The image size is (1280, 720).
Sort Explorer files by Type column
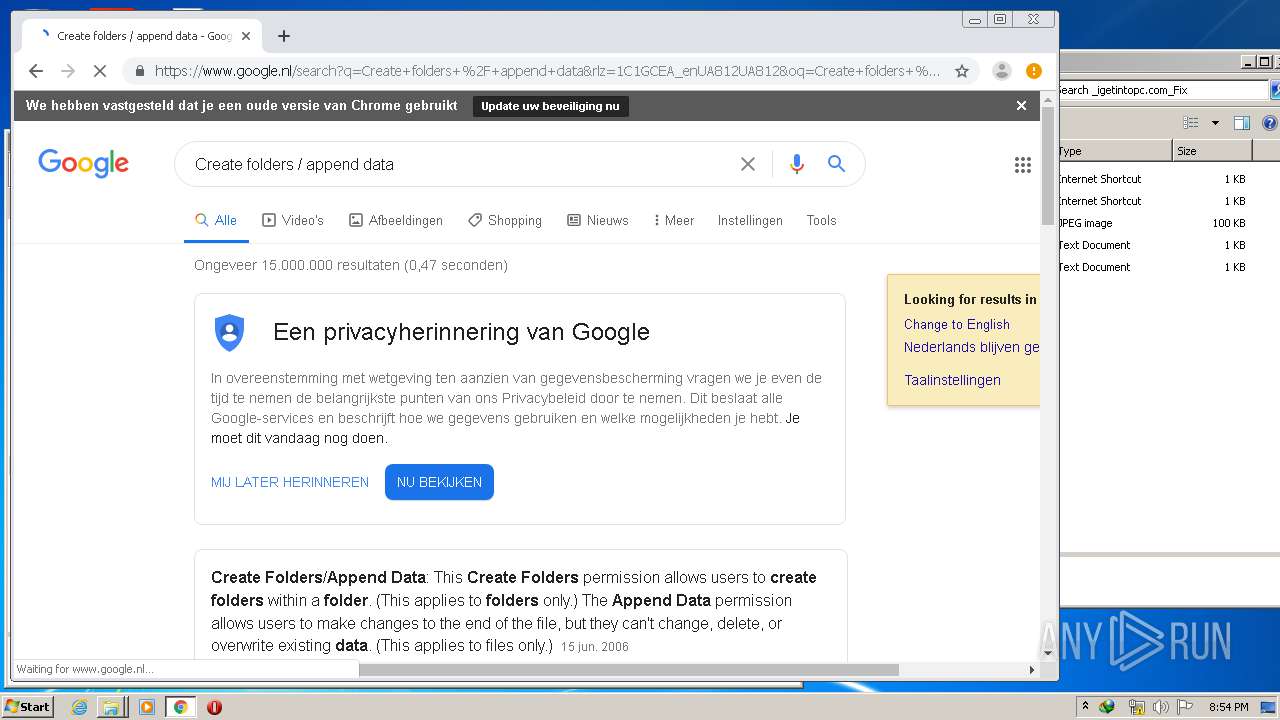(x=1114, y=151)
